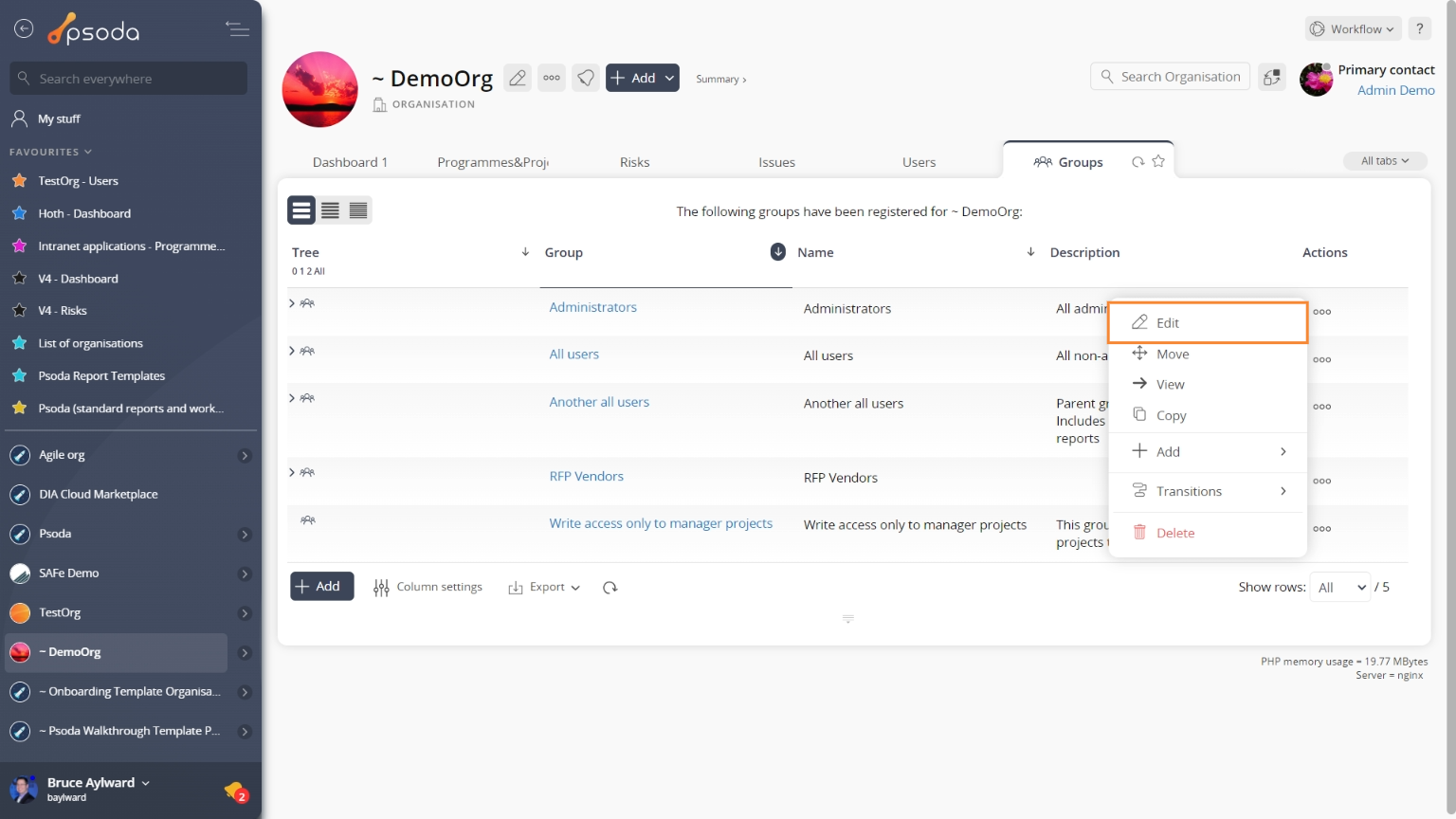Screen dimensions: 1456x819
Task: Open the Transitions submenu
Action: (1208, 491)
